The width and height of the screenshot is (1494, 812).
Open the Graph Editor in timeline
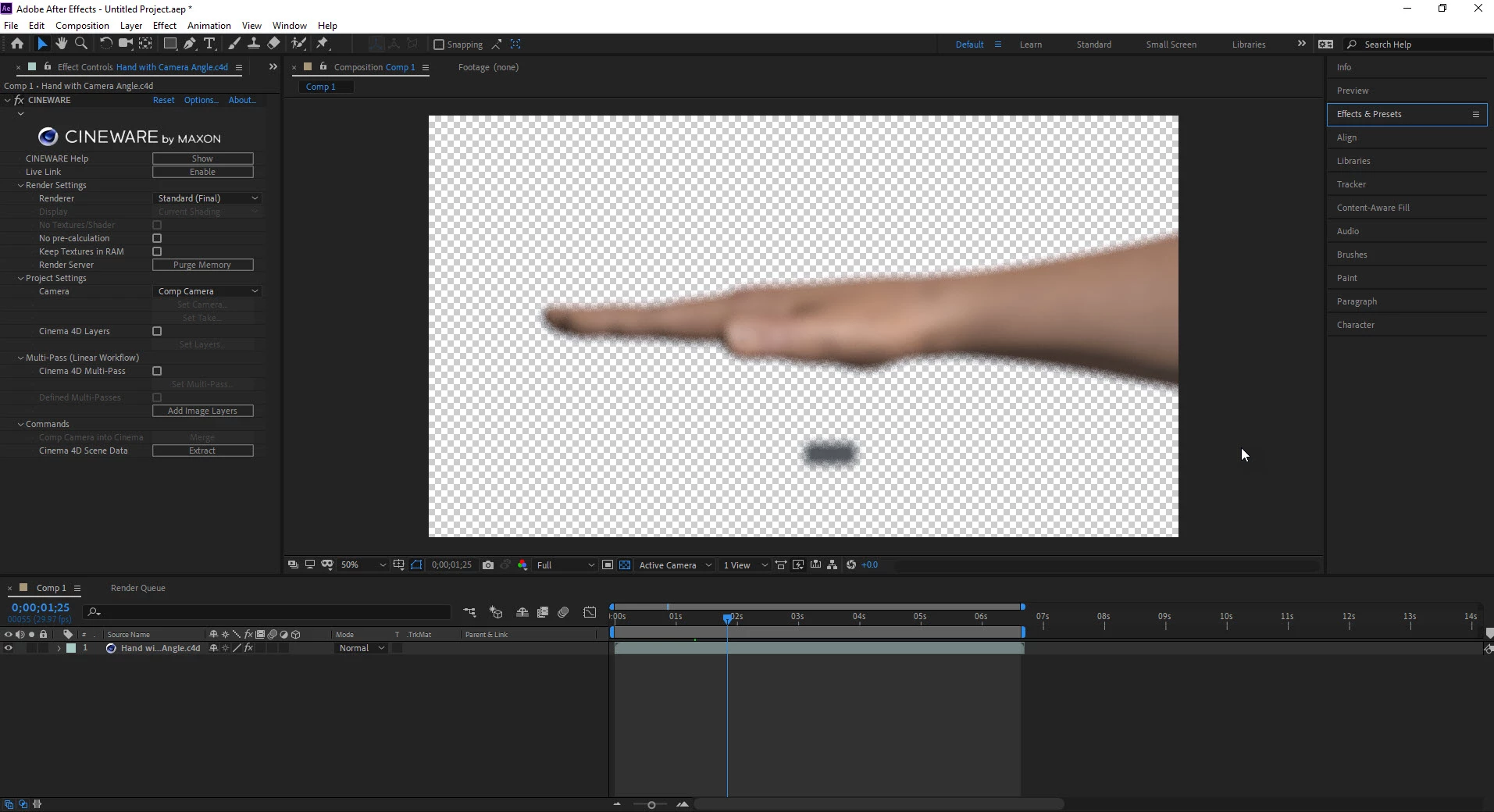[x=590, y=612]
